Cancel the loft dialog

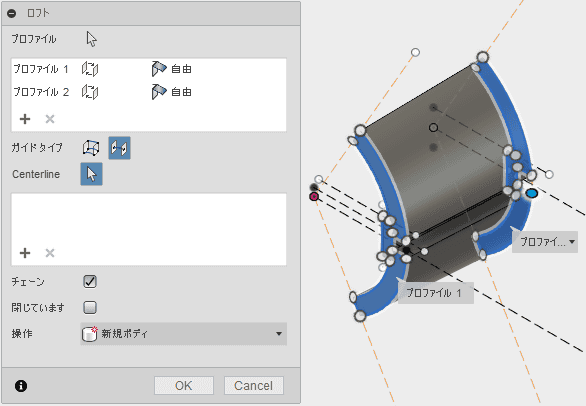[253, 385]
